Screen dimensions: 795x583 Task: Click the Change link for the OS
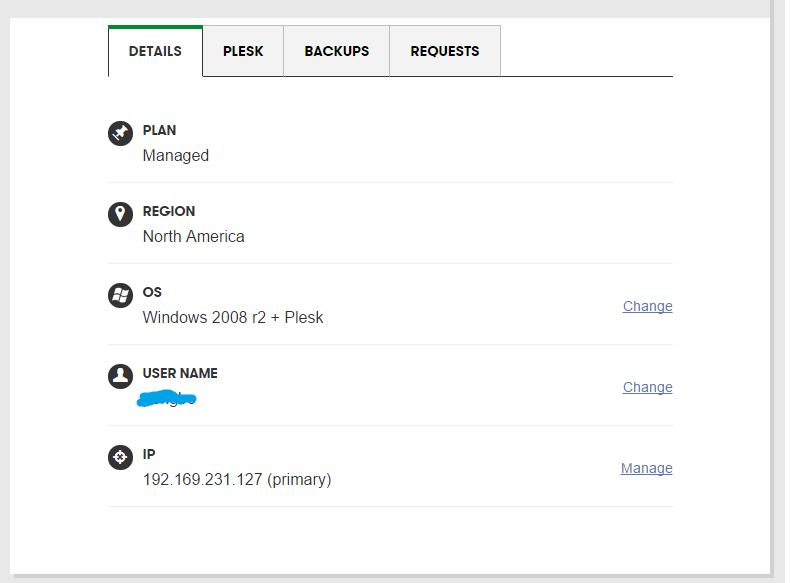pos(647,306)
